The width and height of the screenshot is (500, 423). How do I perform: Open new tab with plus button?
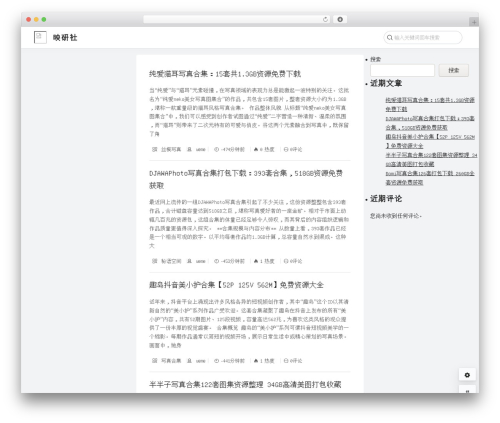474,22
